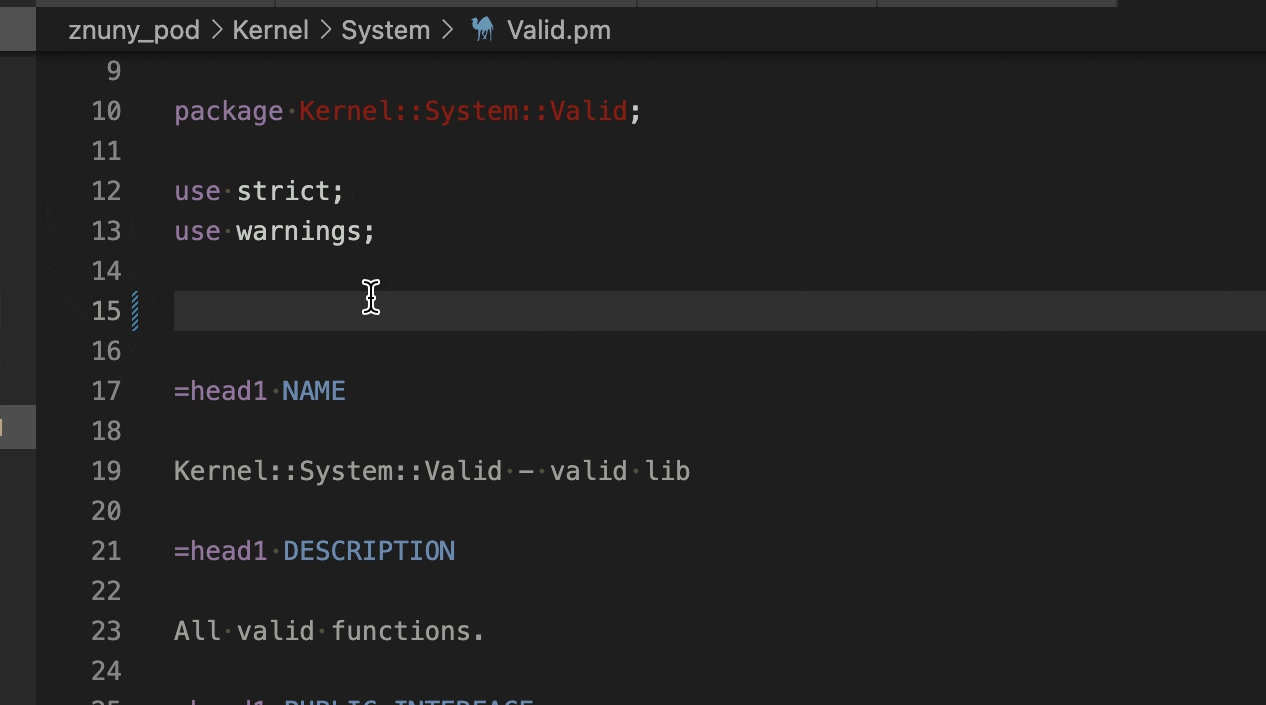Expand the chevron after znuny_pod
The width and height of the screenshot is (1266, 705).
tap(217, 31)
